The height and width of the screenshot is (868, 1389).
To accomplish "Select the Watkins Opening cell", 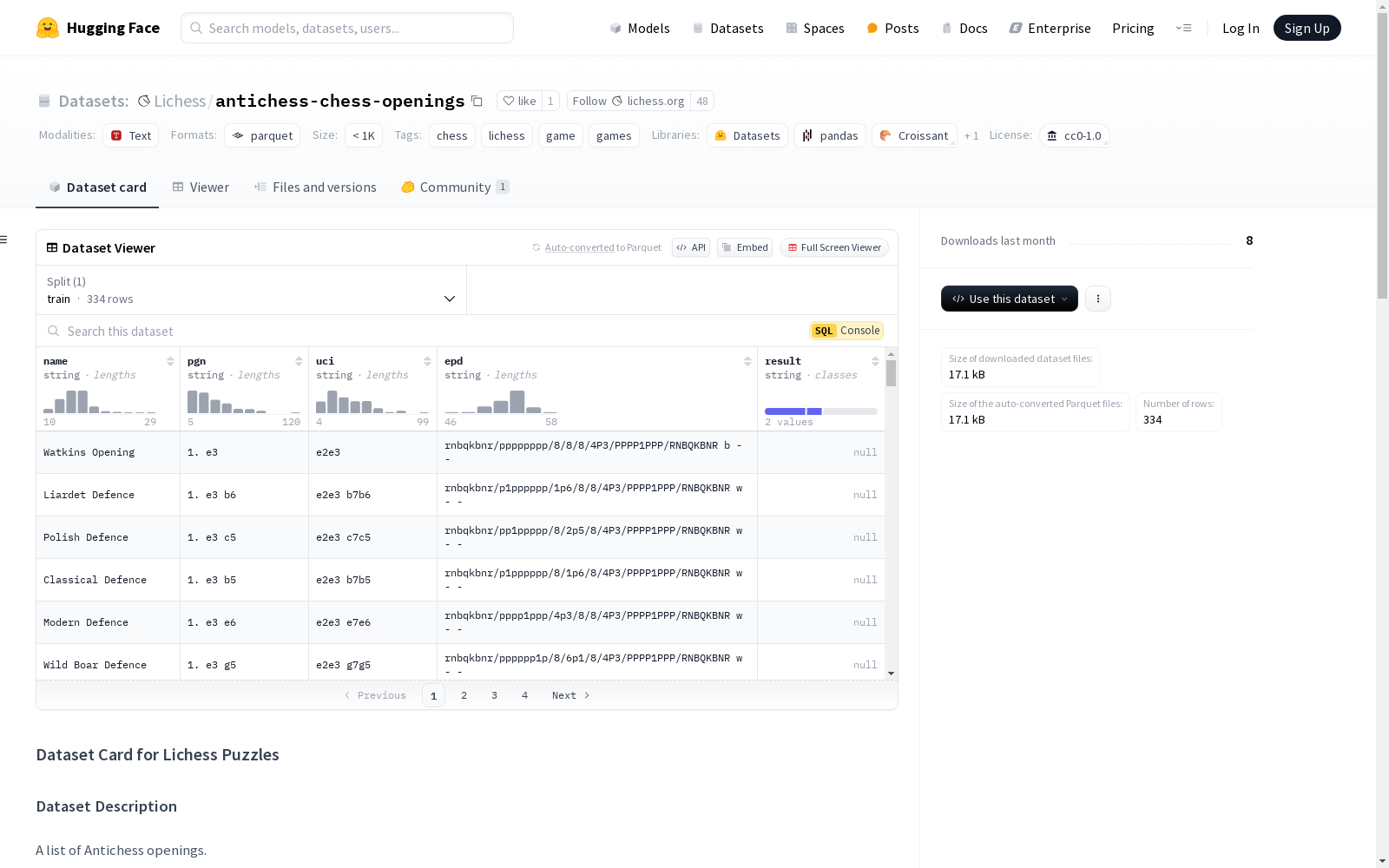I will tap(108, 452).
